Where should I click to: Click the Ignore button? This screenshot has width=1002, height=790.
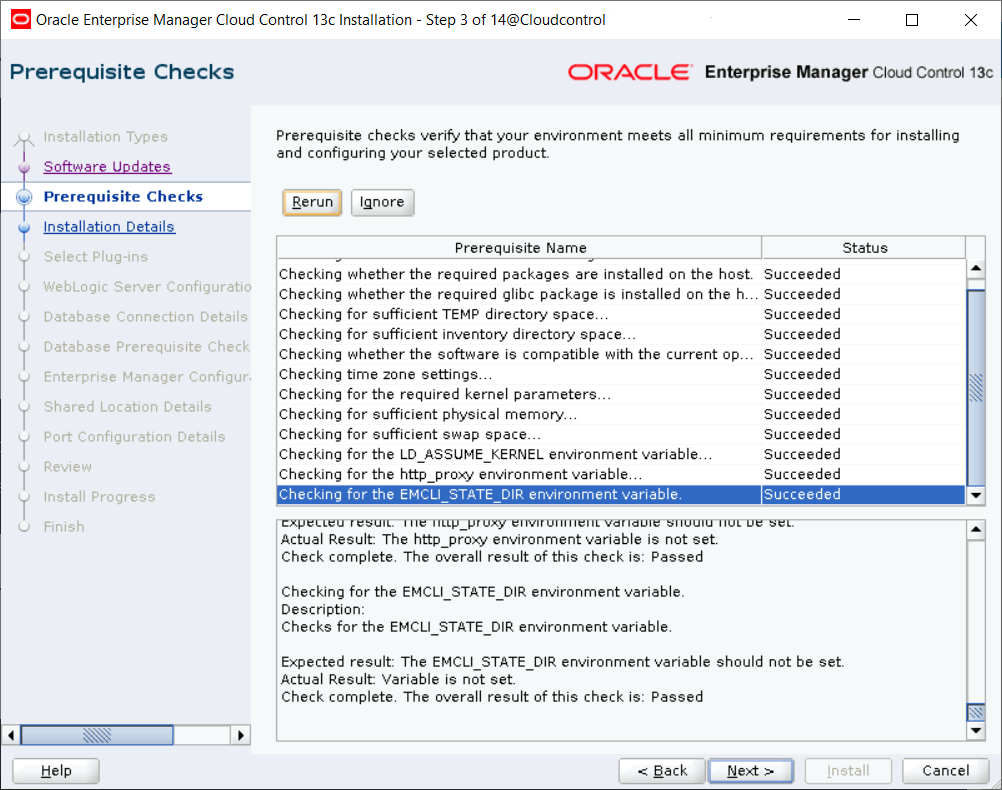coord(382,203)
